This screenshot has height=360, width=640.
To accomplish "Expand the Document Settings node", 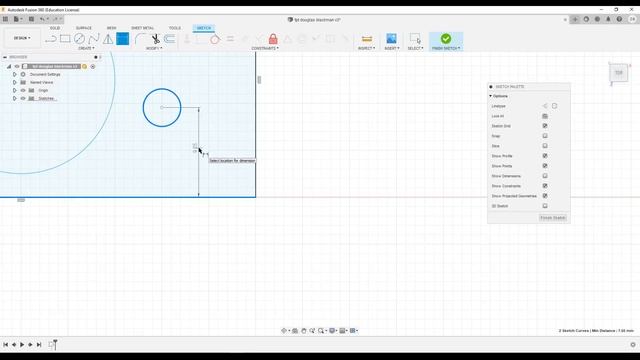I will click(x=15, y=74).
